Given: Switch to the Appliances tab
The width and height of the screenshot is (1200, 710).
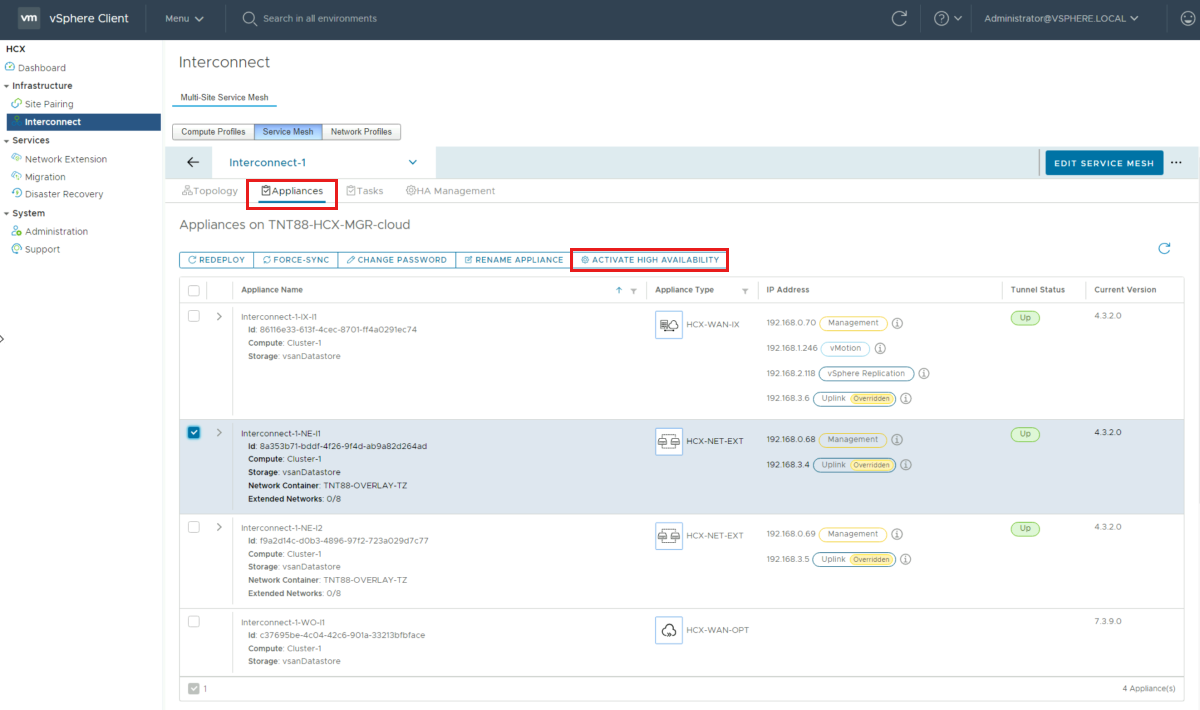Looking at the screenshot, I should click(x=292, y=191).
